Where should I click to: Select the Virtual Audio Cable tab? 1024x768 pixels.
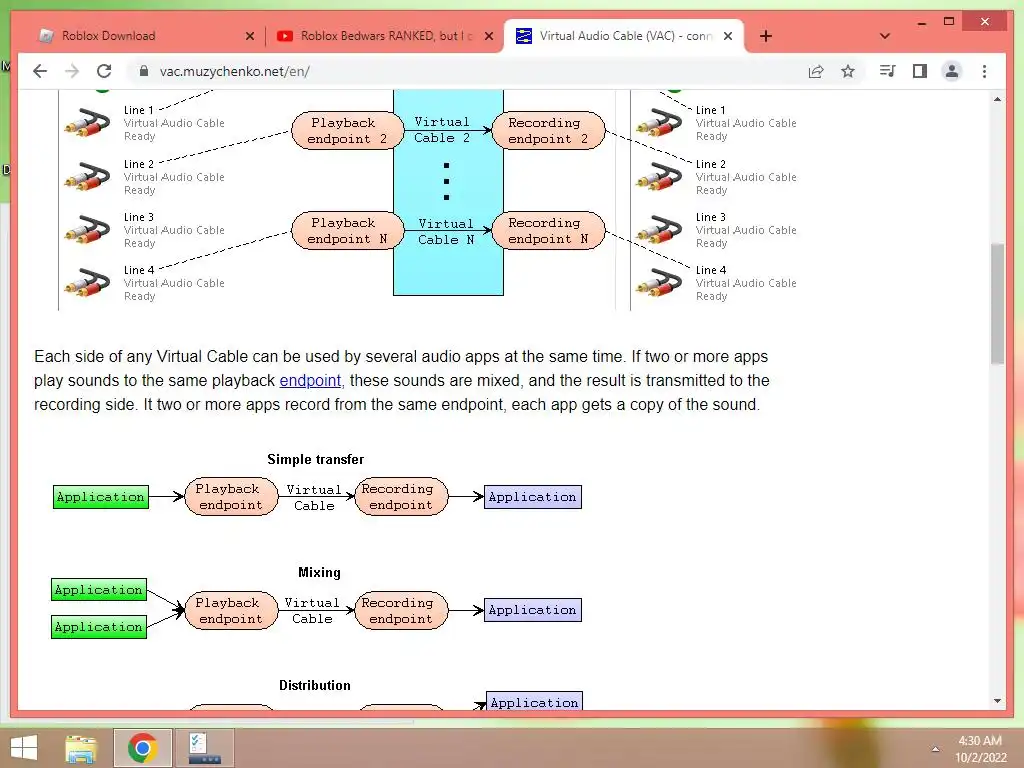(624, 36)
